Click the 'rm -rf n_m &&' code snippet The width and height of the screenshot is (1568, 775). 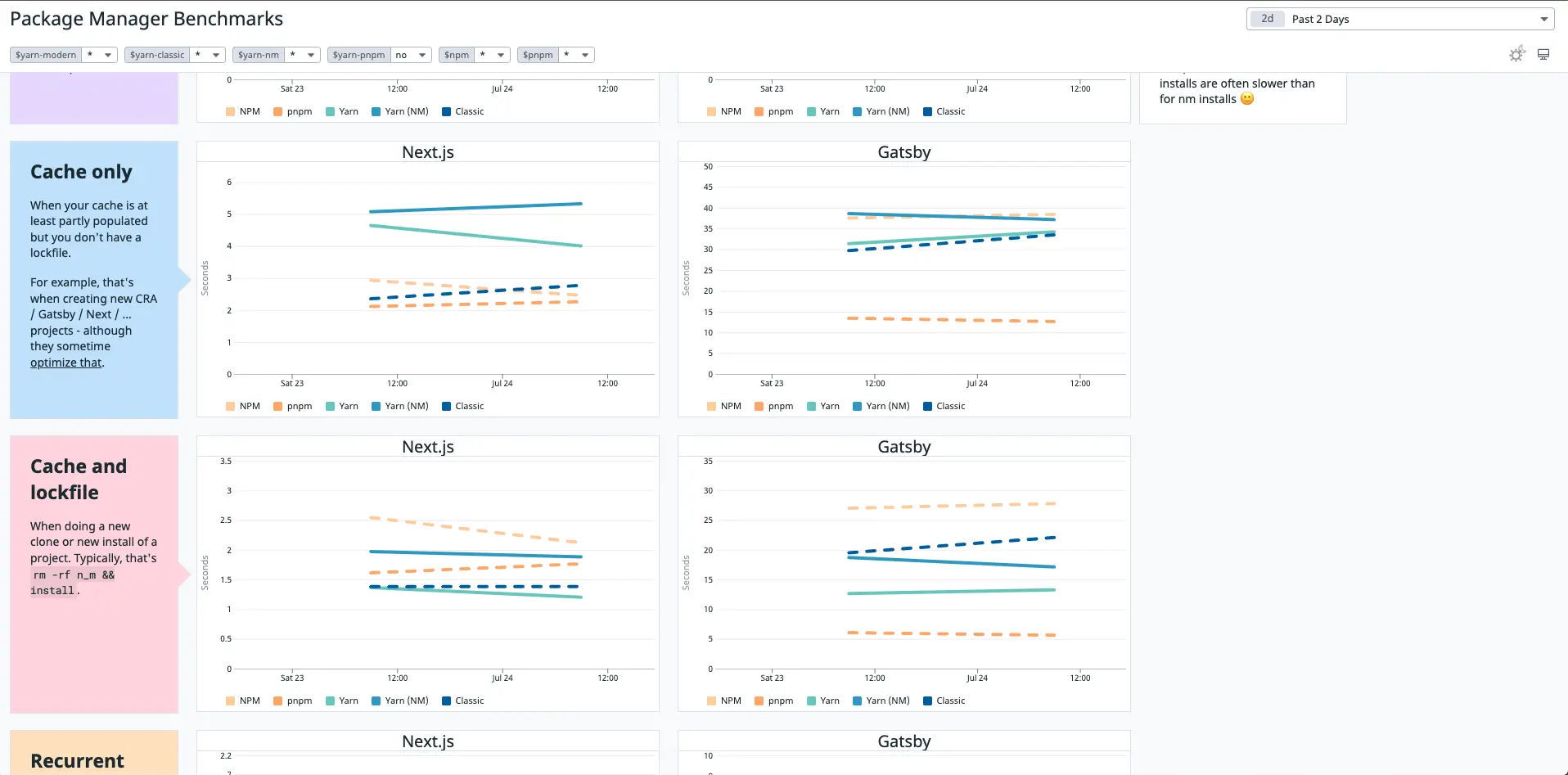coord(74,575)
